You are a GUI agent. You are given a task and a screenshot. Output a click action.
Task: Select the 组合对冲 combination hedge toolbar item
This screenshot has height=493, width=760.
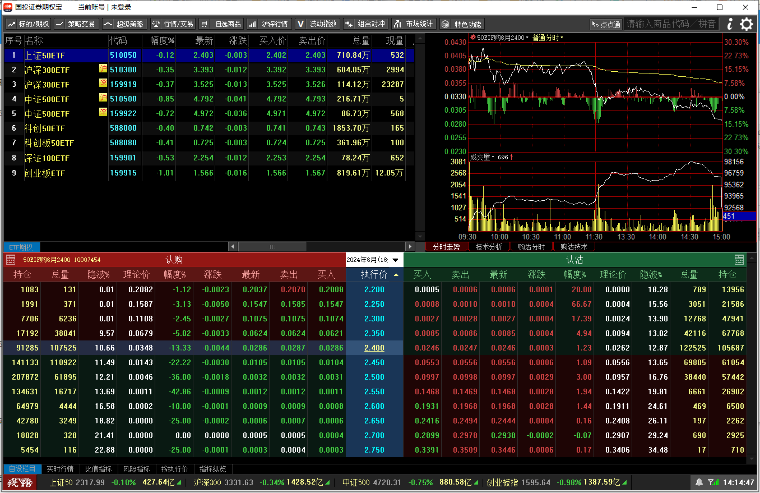pos(366,24)
